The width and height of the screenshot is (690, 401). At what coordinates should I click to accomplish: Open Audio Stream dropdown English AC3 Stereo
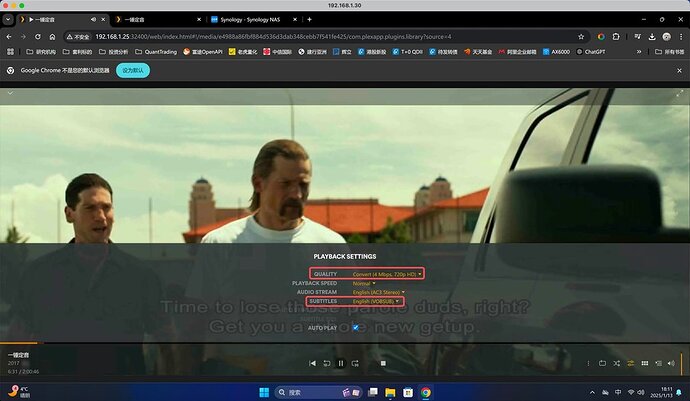coord(379,292)
